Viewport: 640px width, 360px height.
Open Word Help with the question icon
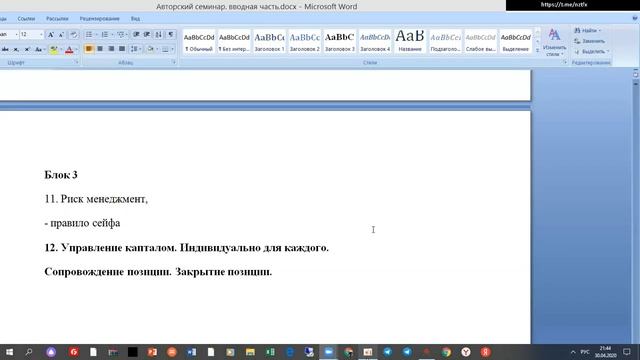coord(635,18)
